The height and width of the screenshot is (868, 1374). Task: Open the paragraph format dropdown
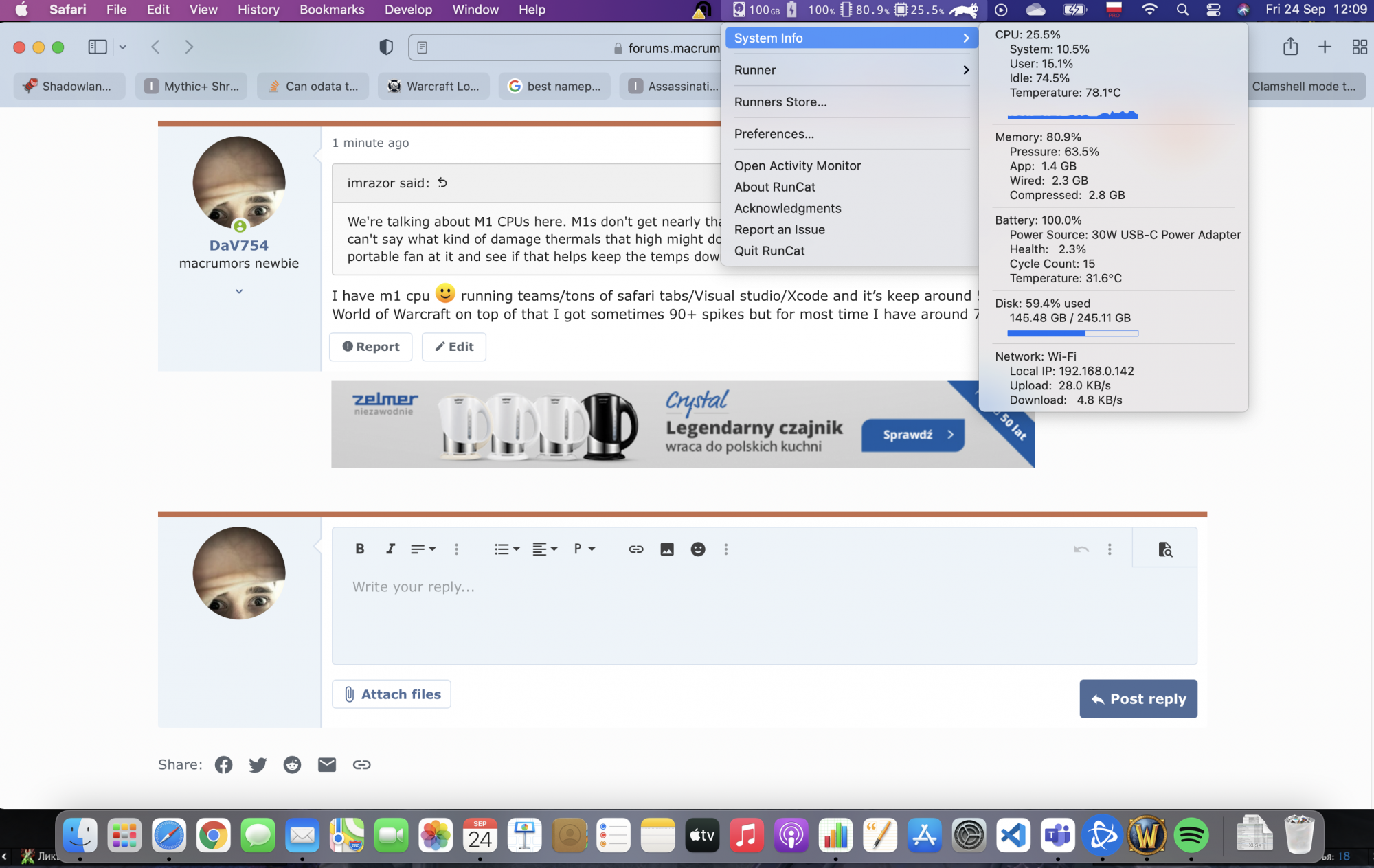(x=584, y=549)
